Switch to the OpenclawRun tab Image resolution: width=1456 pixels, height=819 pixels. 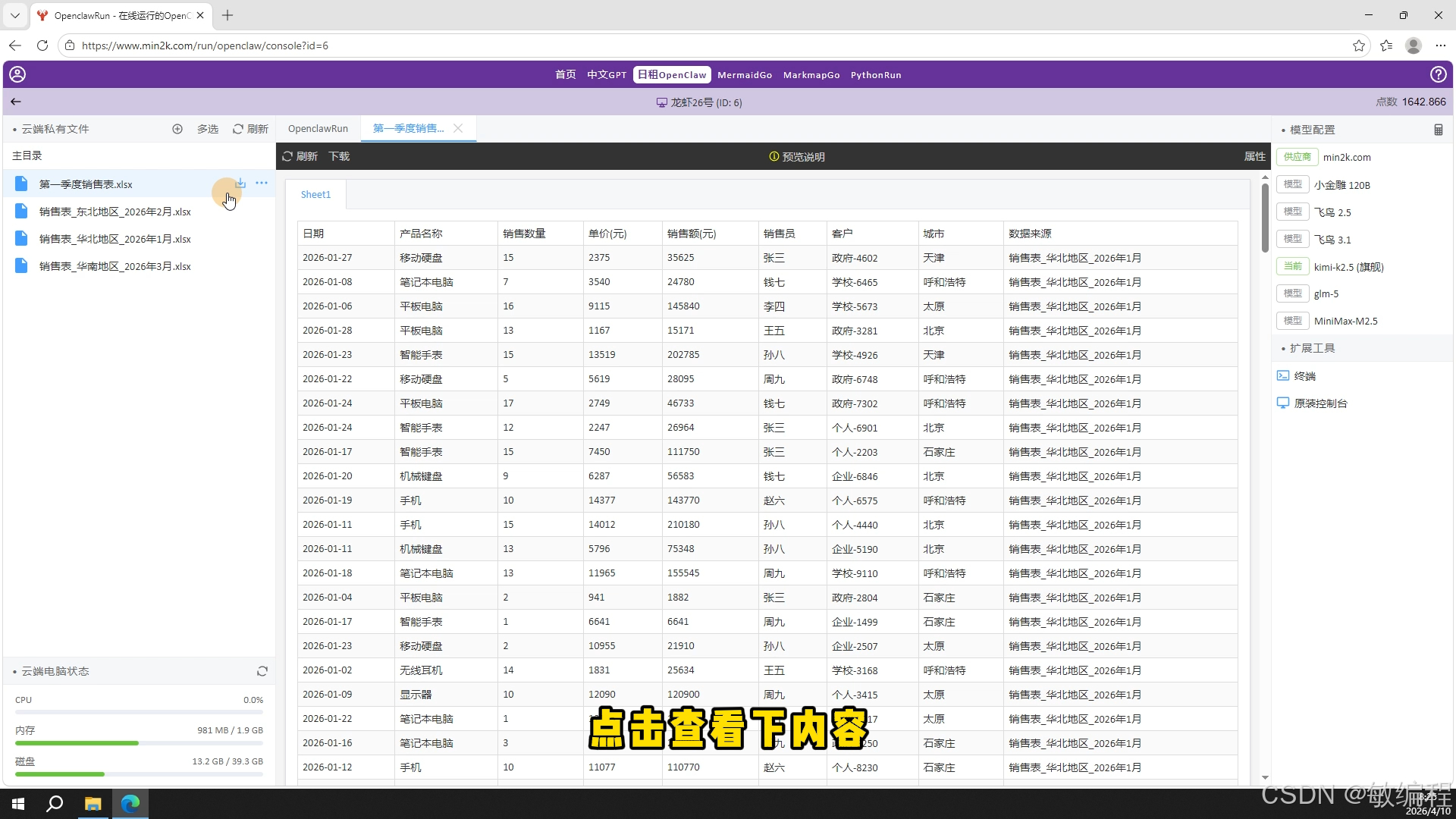tap(318, 129)
